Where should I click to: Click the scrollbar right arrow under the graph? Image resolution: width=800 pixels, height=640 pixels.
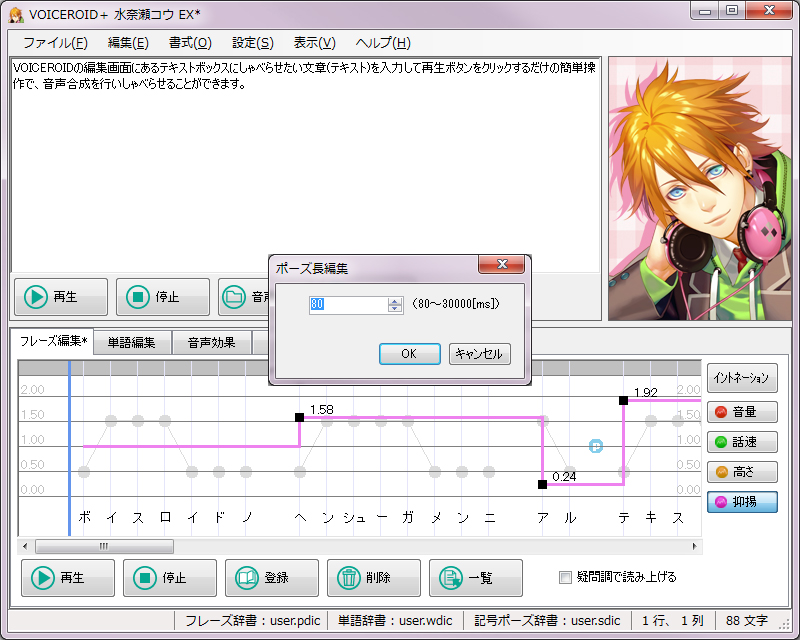[695, 547]
